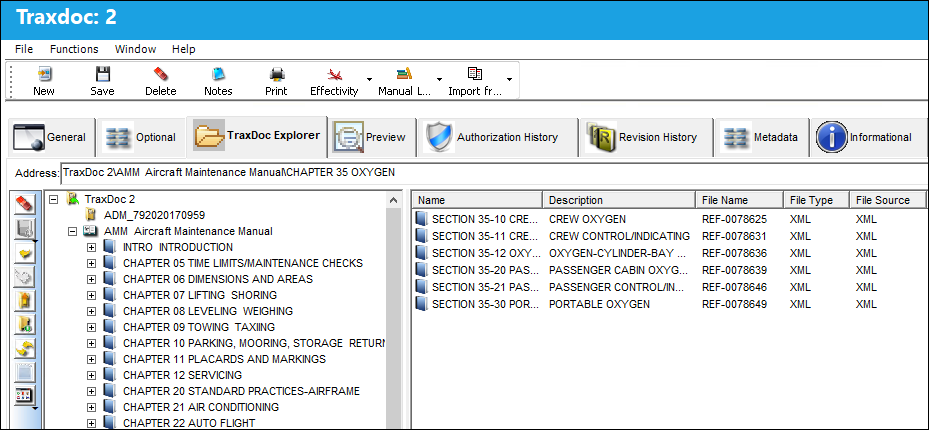Click the Address path field
The image size is (929, 430).
pyautogui.click(x=494, y=173)
